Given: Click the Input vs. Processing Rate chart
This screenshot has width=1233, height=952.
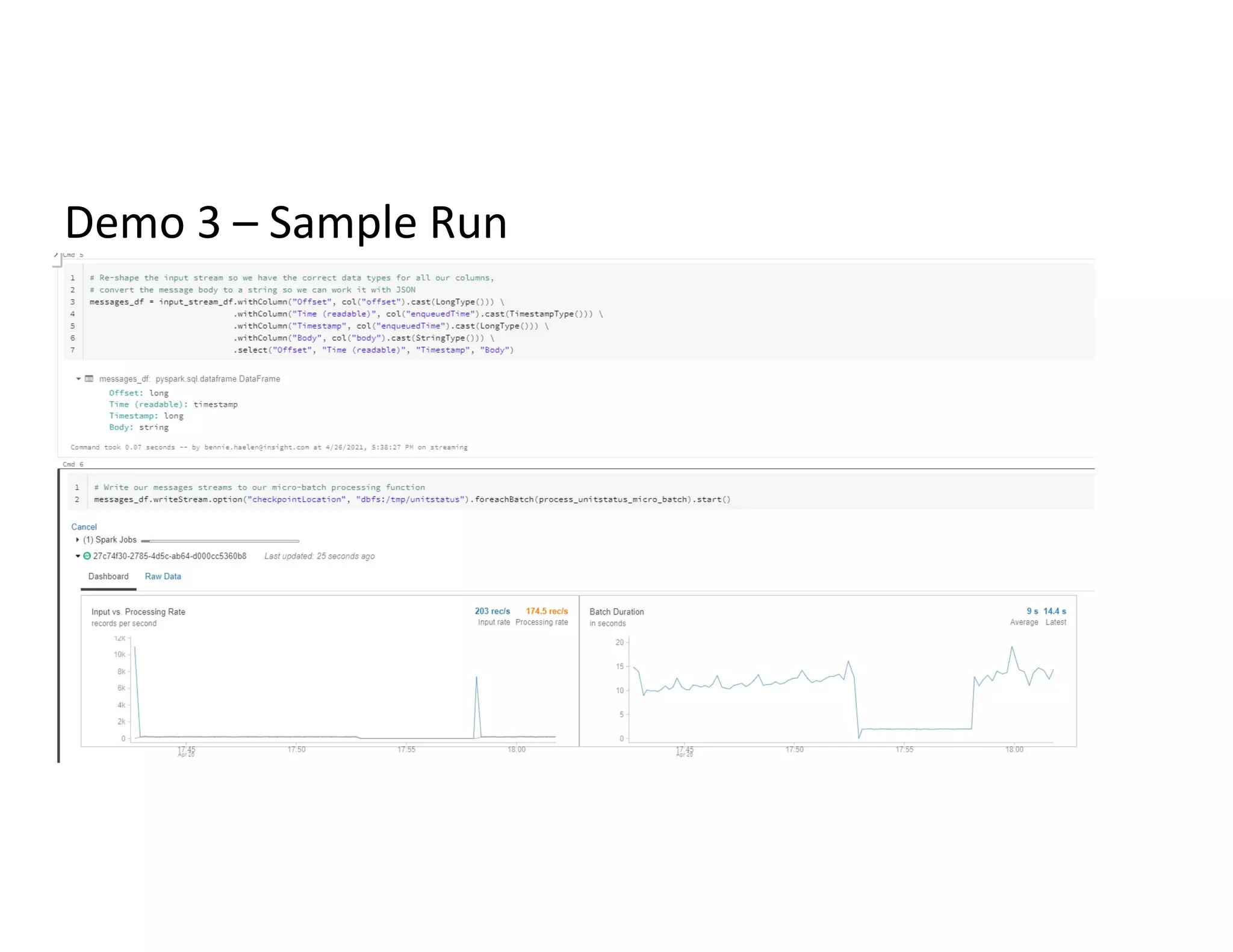Looking at the screenshot, I should 330,671.
